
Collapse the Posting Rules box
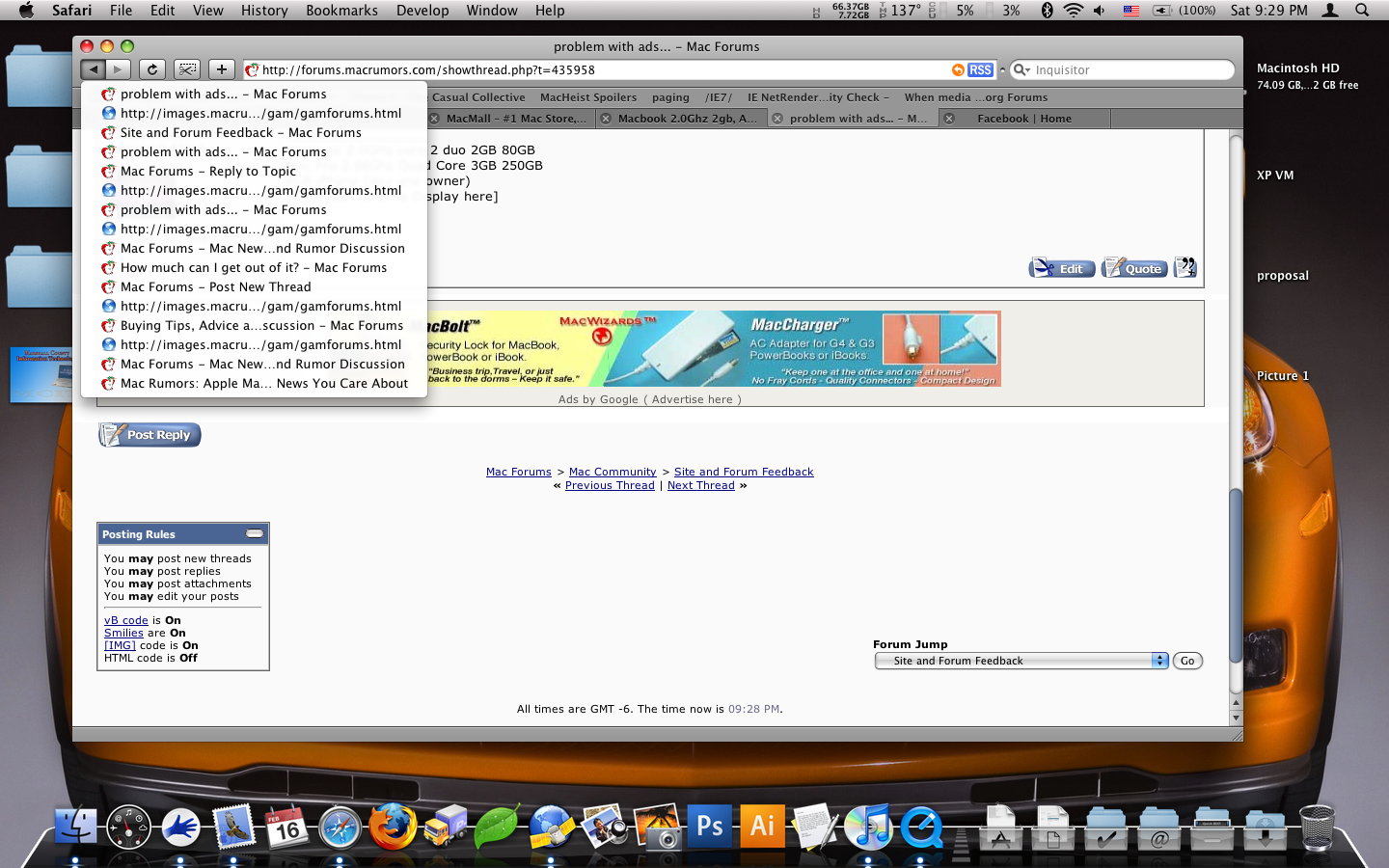tap(254, 533)
